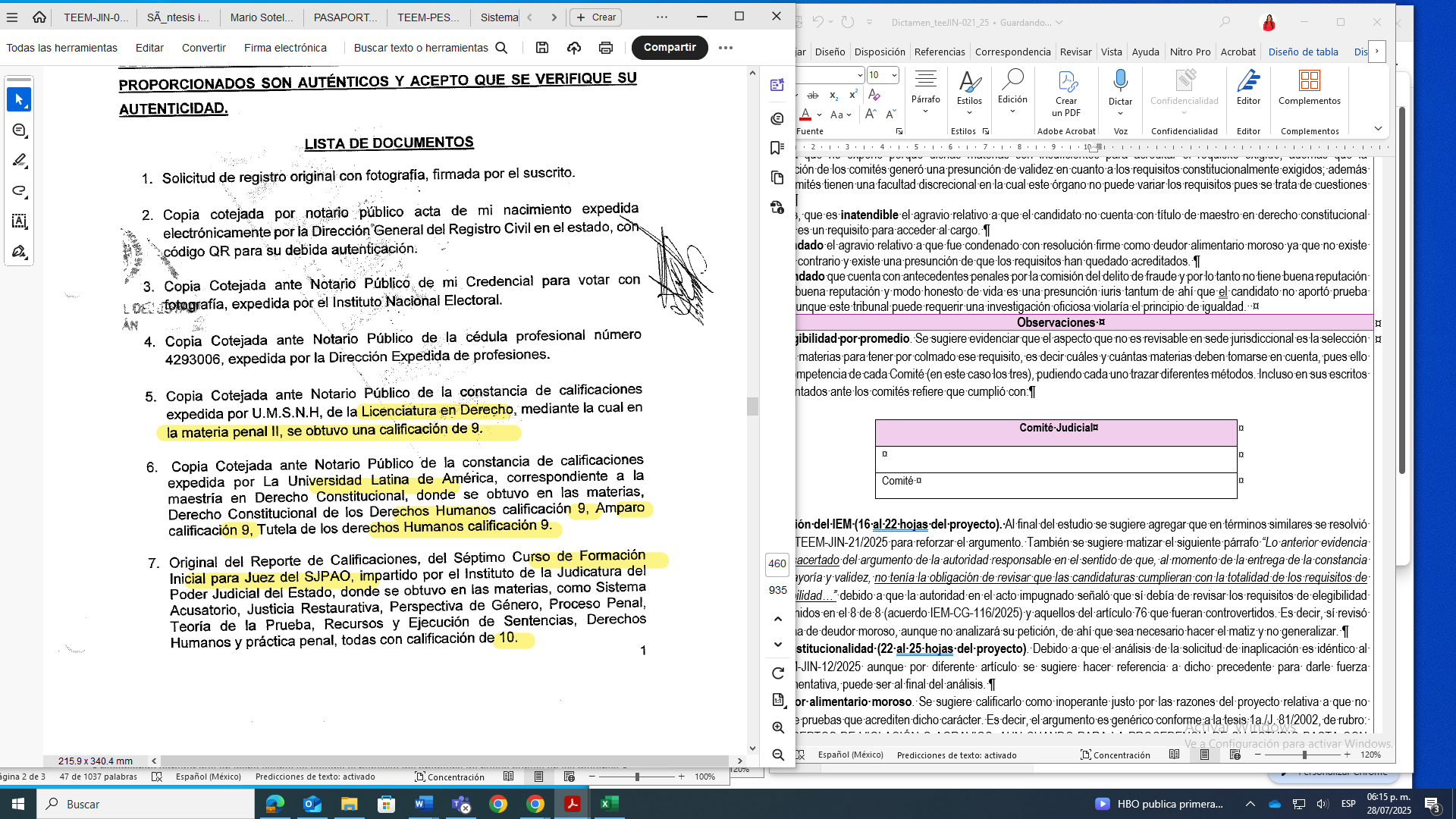Screen dimensions: 1456x819
Task: Switch to the Diseño de tabla tab
Action: (x=1303, y=52)
